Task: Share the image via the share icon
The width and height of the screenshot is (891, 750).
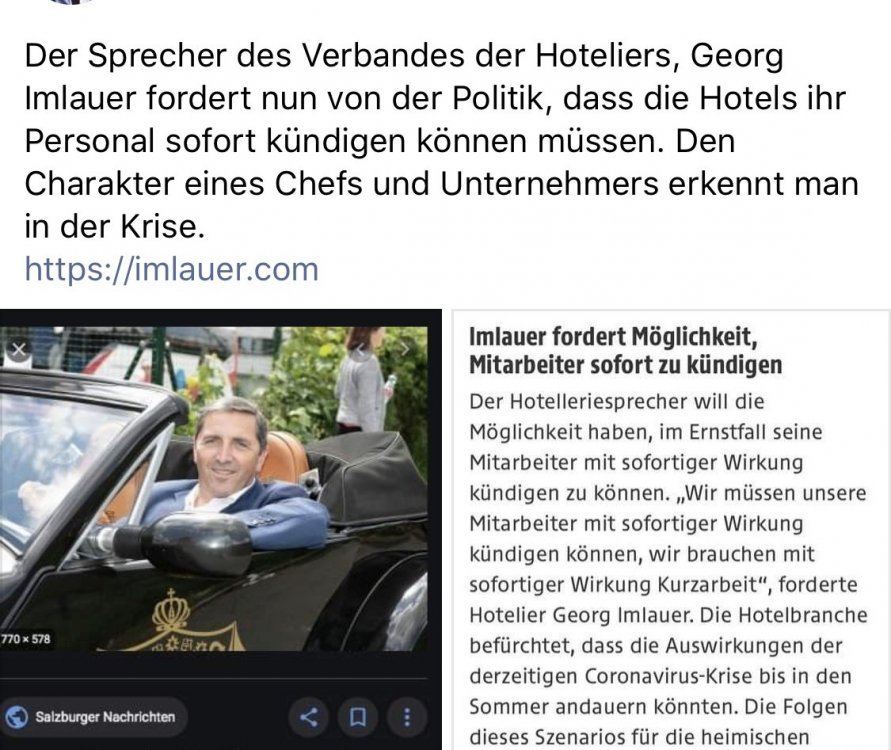Action: coord(309,717)
